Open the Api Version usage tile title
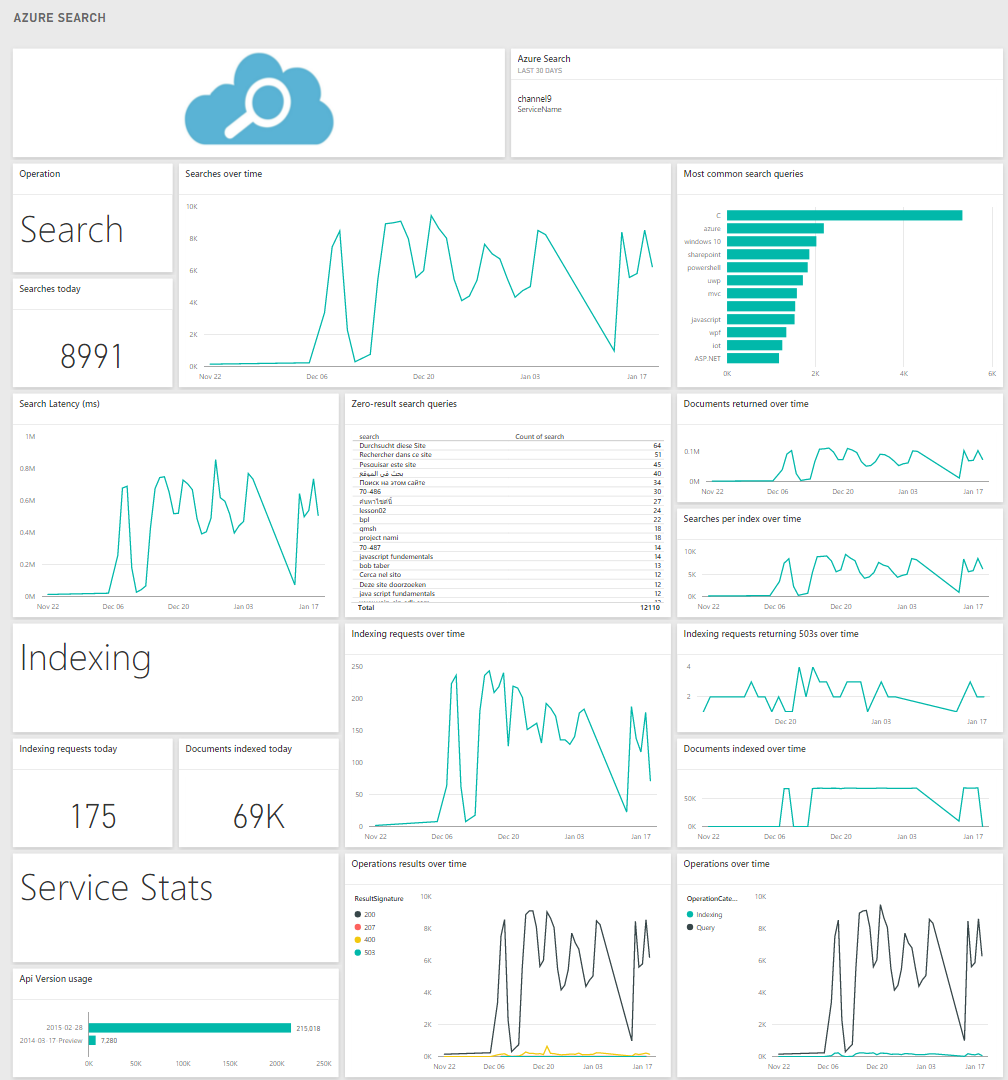The width and height of the screenshot is (1008, 1080). coord(56,979)
